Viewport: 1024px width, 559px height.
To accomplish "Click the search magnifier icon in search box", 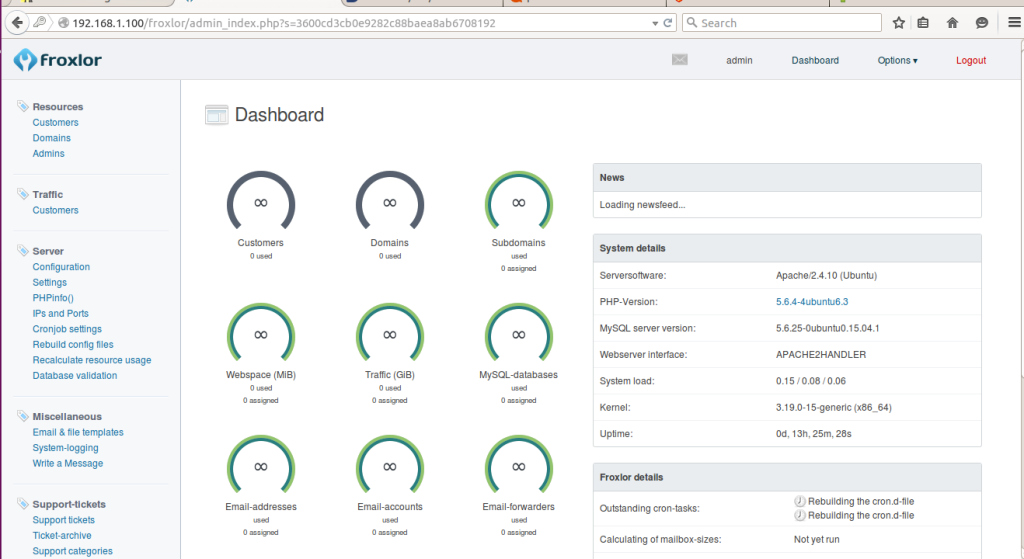I will 692,23.
